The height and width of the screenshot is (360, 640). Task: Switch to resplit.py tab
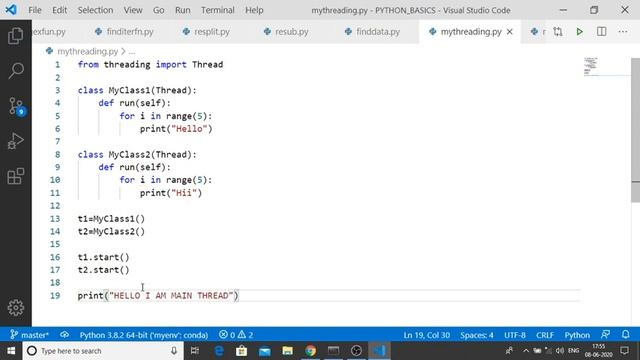[206, 31]
